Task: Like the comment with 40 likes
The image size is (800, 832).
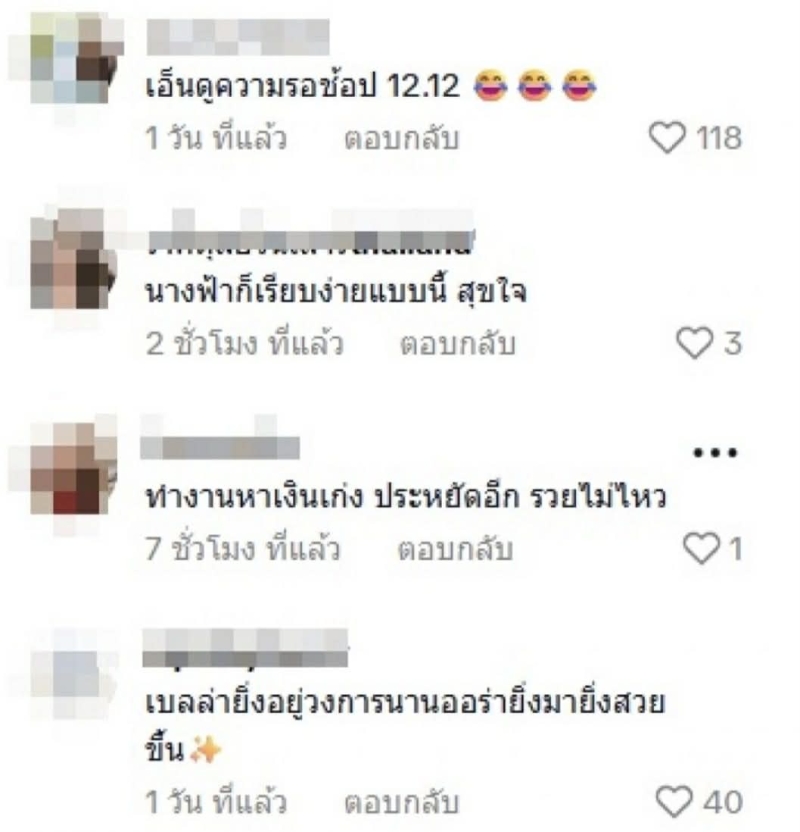Action: point(674,802)
